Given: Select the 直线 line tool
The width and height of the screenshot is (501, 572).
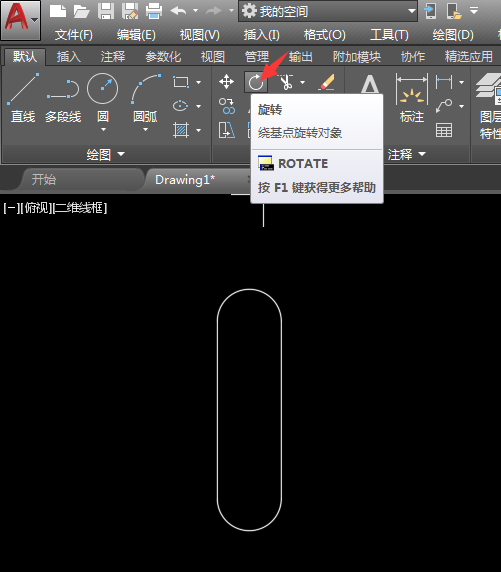Looking at the screenshot, I should pyautogui.click(x=23, y=98).
